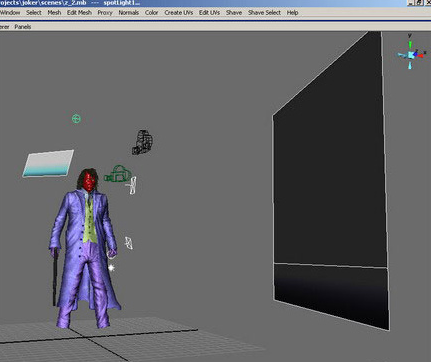Image resolution: width=431 pixels, height=362 pixels.
Task: Select the teal gradient plane object
Action: pos(48,163)
